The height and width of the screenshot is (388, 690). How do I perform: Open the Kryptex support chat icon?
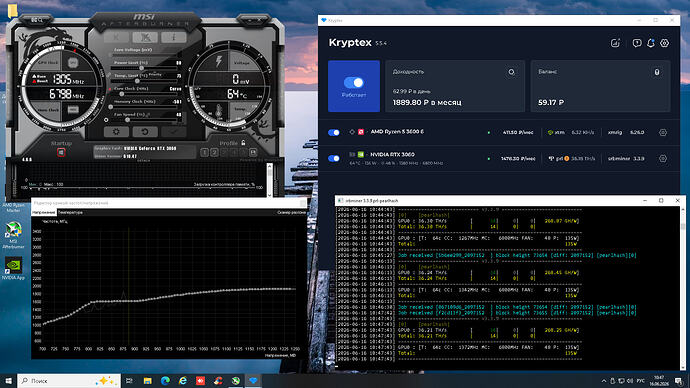[637, 43]
